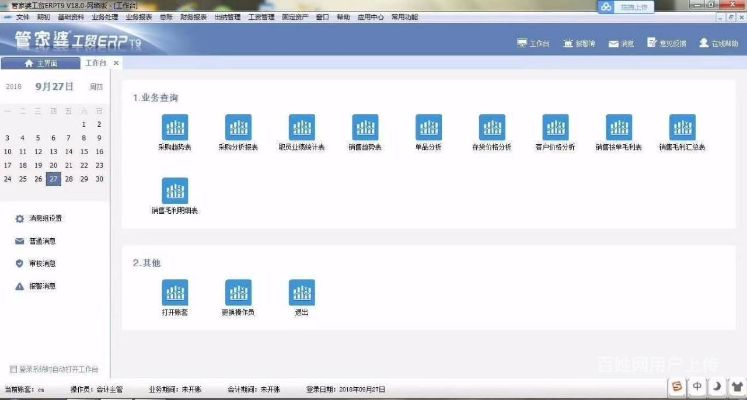The height and width of the screenshot is (400, 747).
Task: Open the 帮助 menu
Action: (x=343, y=17)
